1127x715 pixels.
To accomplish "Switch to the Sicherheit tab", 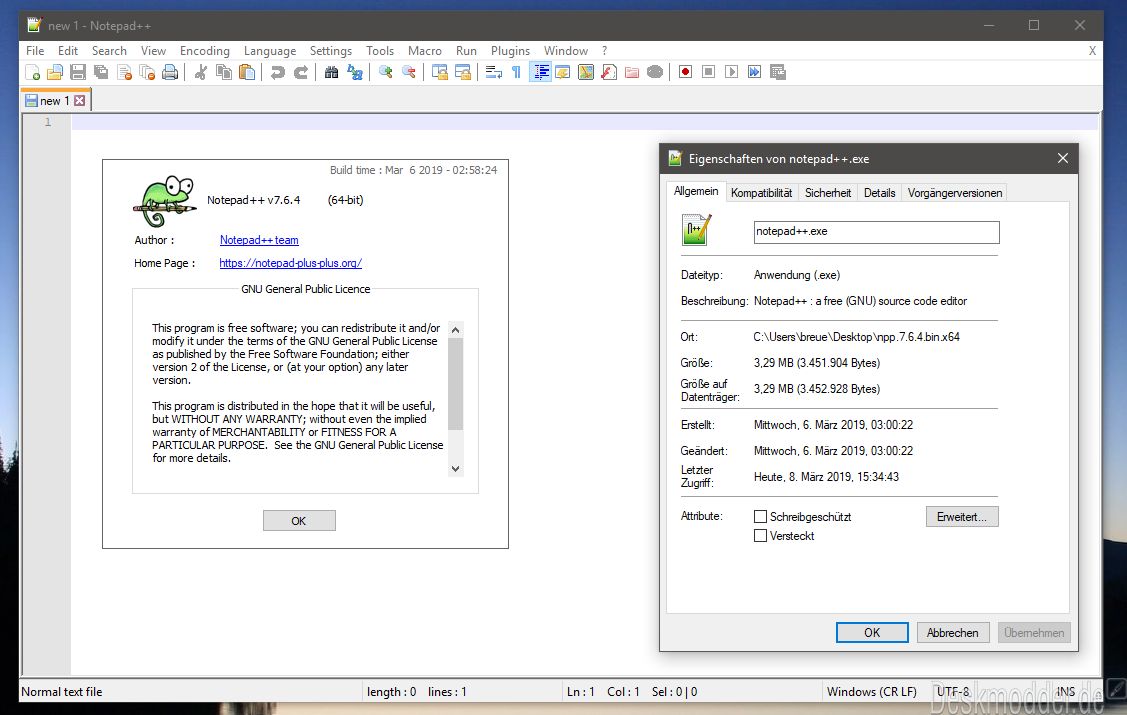I will [x=828, y=193].
